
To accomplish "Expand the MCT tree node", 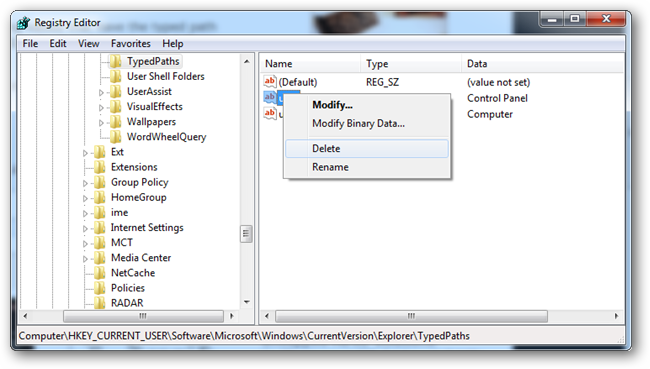I will pos(85,243).
